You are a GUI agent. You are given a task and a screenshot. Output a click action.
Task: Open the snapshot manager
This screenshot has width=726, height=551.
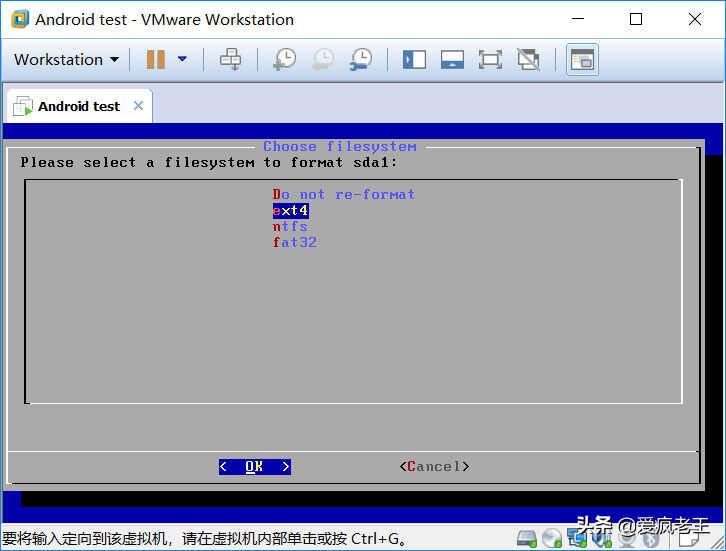click(361, 60)
